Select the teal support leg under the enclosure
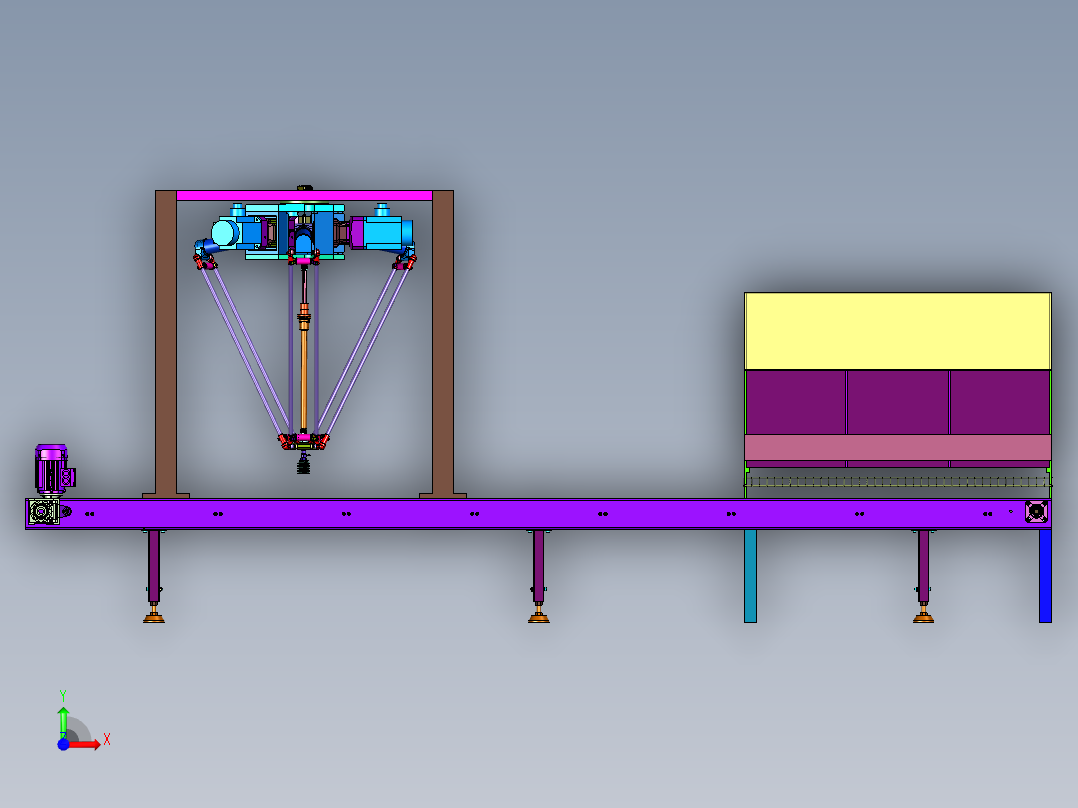Screen dimensions: 1078x808 tap(750, 576)
